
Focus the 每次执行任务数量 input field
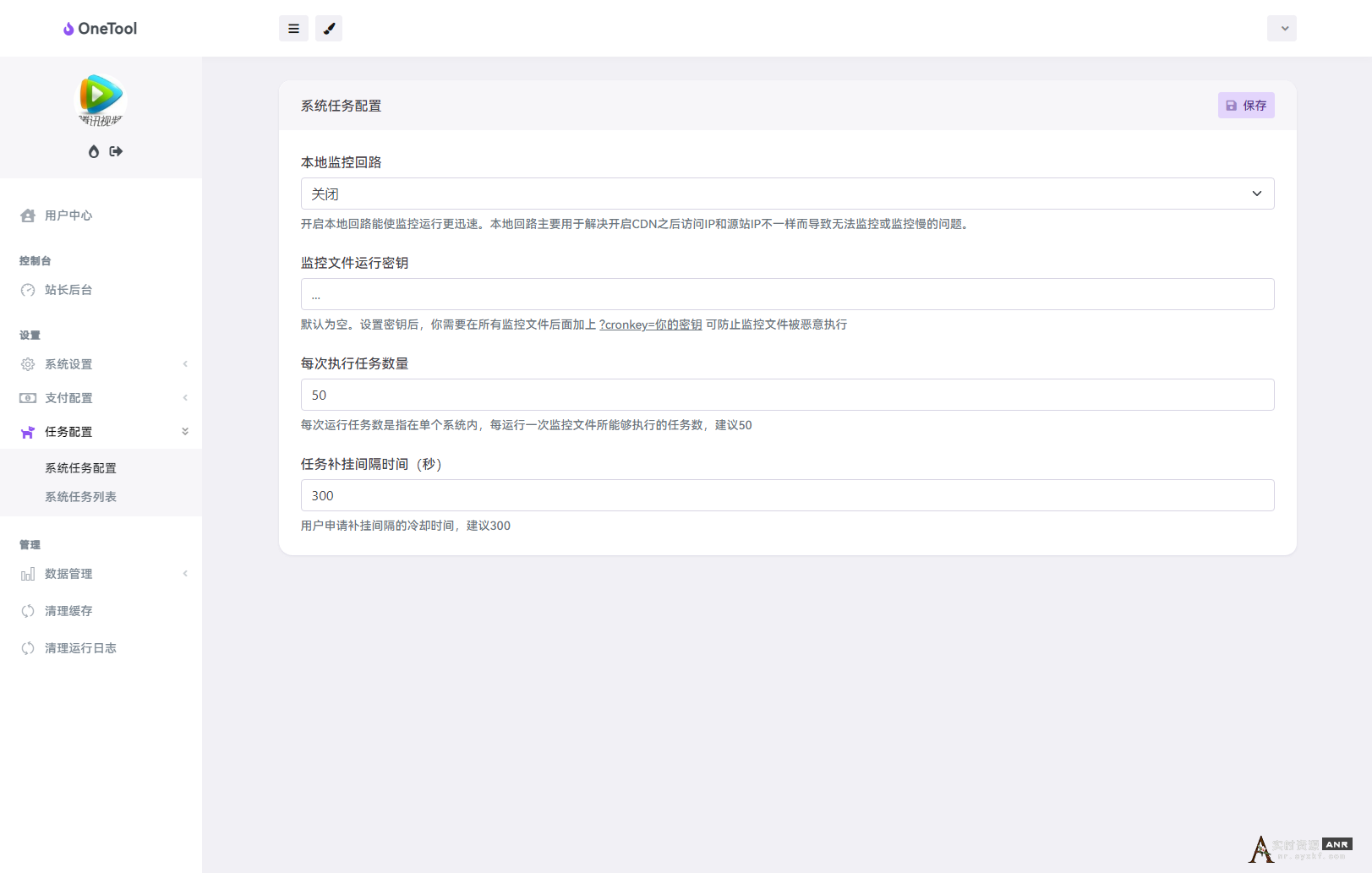click(x=787, y=395)
